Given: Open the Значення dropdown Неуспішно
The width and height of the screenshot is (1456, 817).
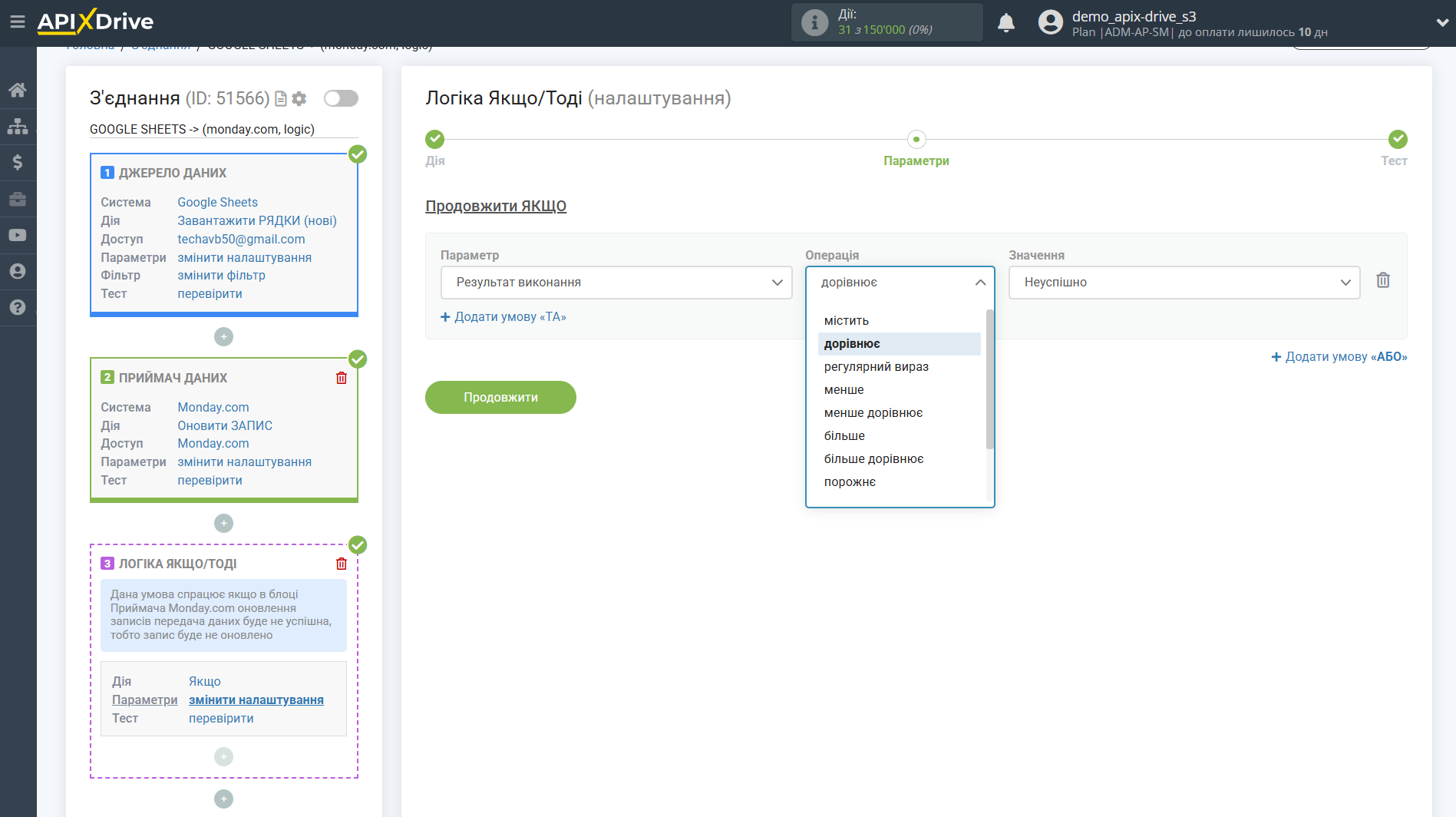Looking at the screenshot, I should (1184, 283).
